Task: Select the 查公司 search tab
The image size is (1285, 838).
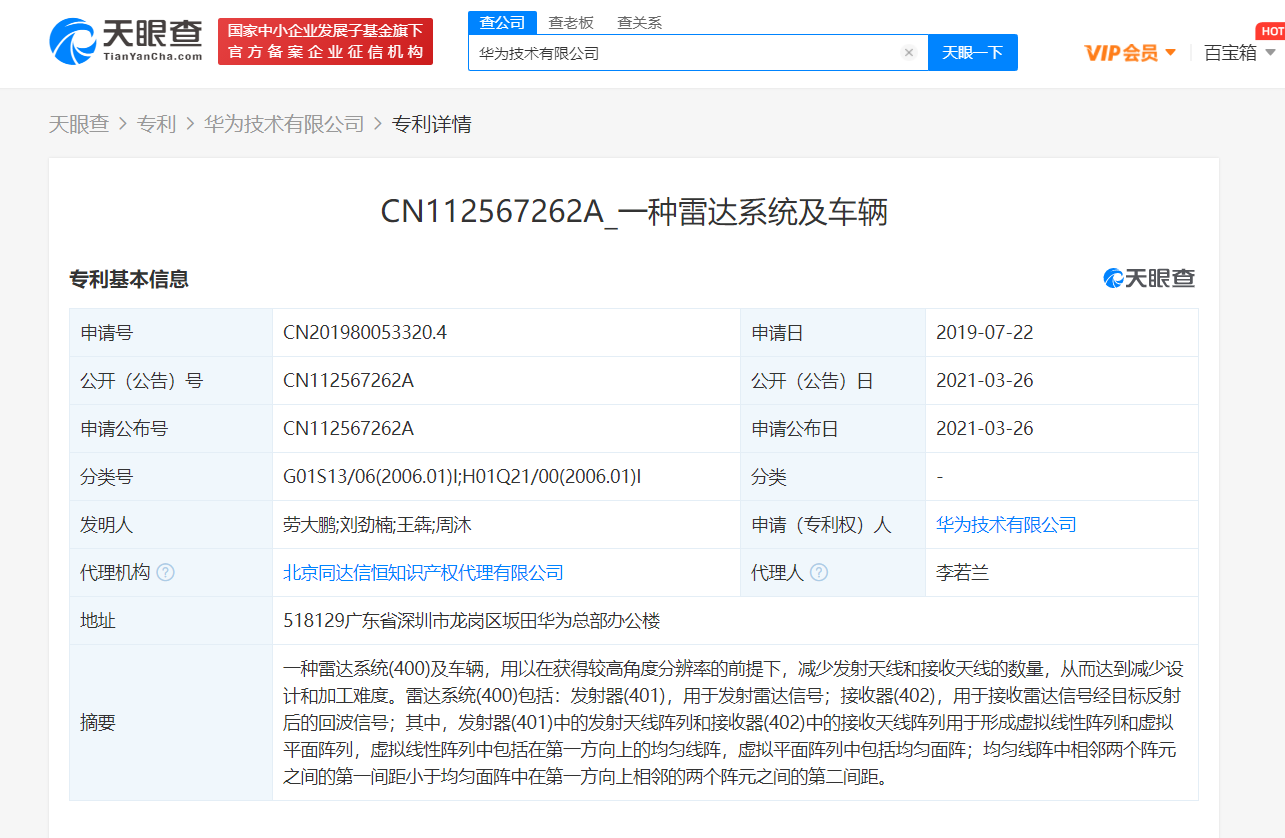Action: pos(502,21)
